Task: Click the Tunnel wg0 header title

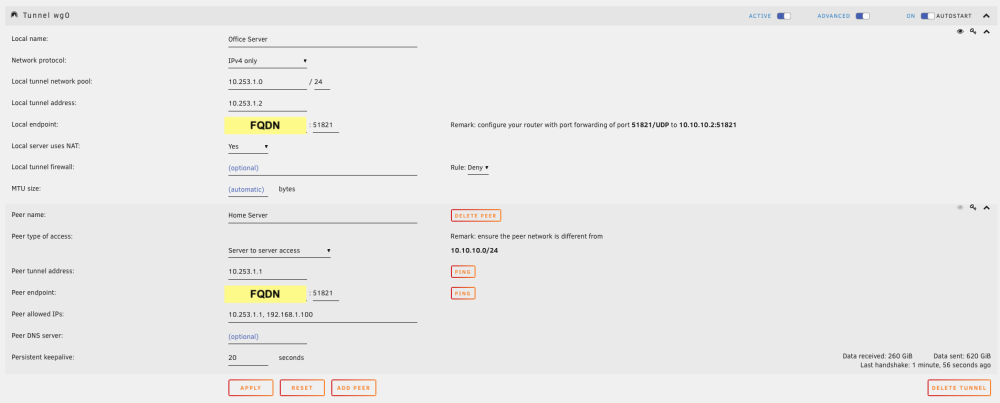Action: (46, 15)
